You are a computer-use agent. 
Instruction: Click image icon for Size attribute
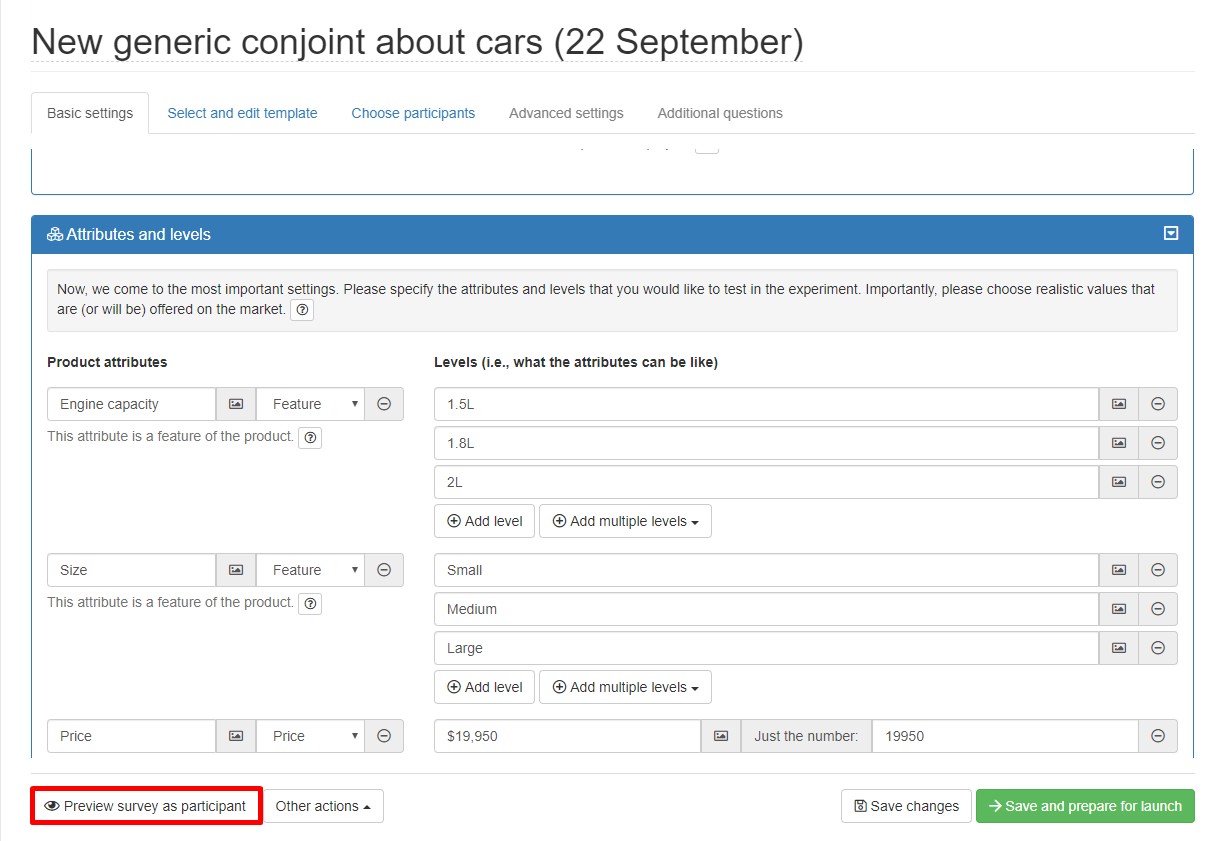(236, 570)
